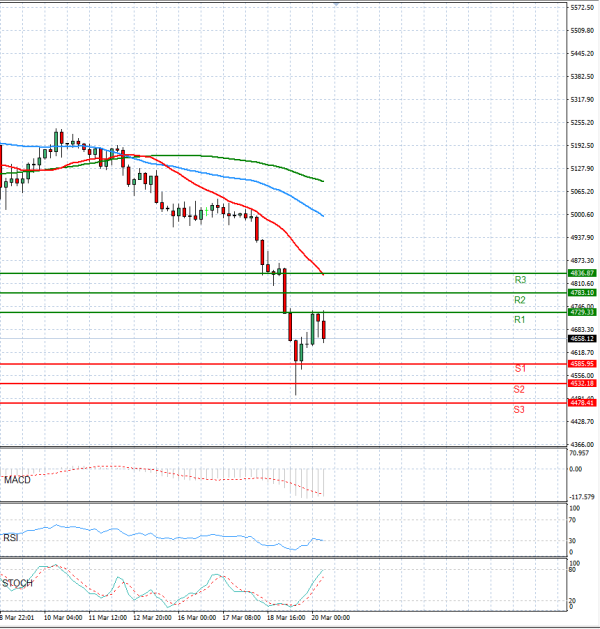This screenshot has width=600, height=629.
Task: Select the red 4585.95 price tag
Action: pos(582,364)
